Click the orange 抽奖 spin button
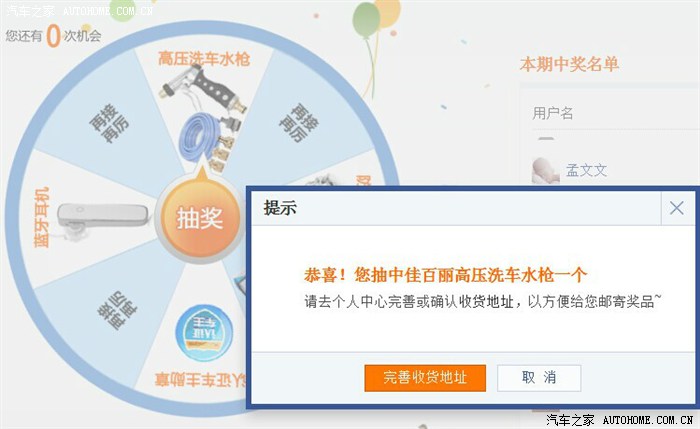700x429 pixels. pos(200,219)
